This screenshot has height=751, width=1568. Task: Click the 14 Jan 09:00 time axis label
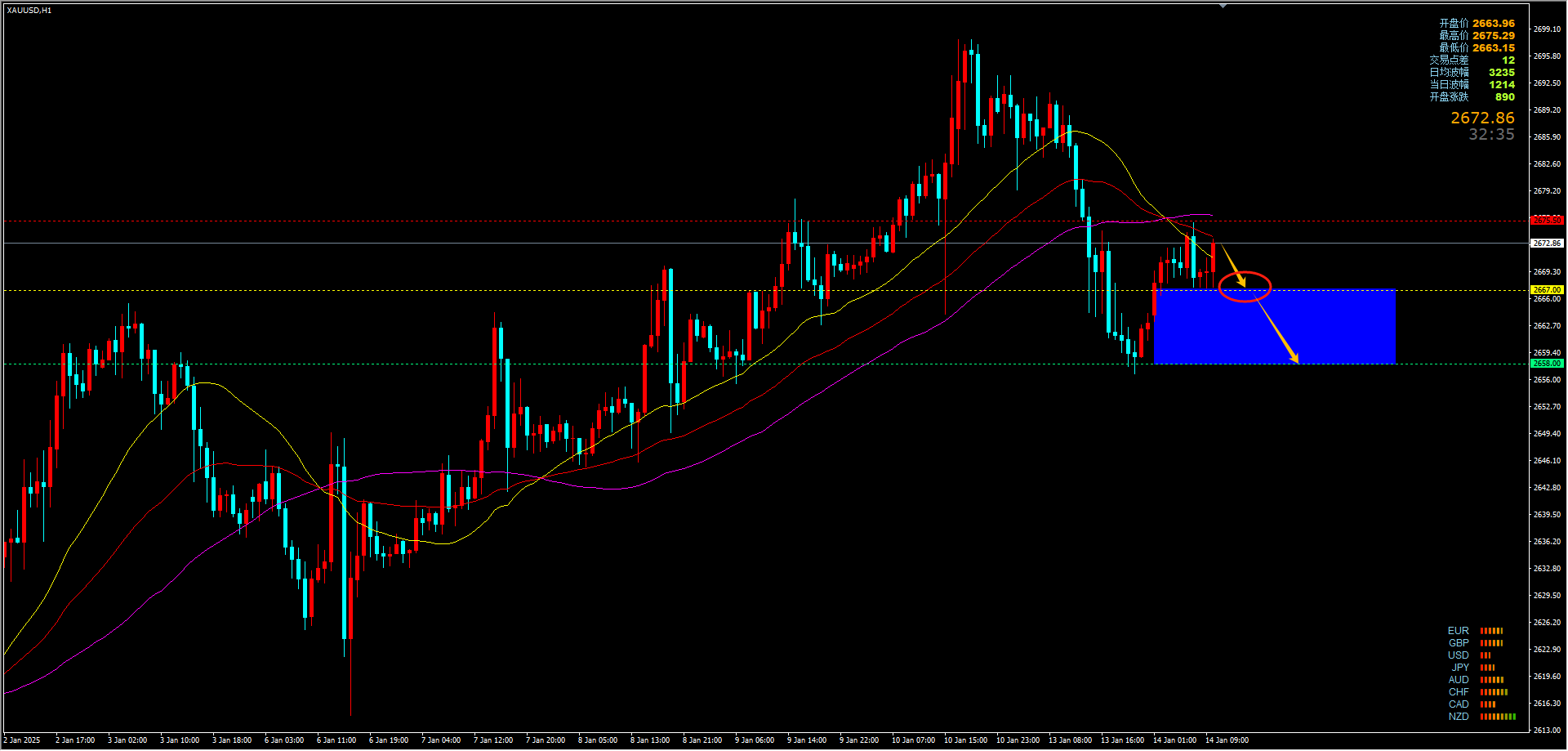click(x=1227, y=740)
